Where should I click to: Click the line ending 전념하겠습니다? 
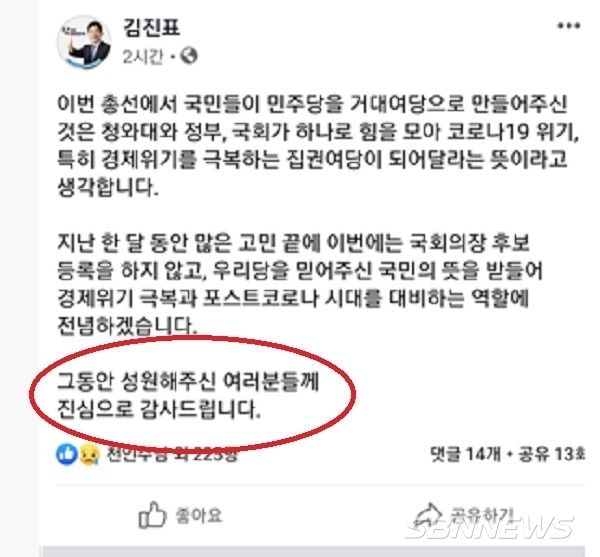pyautogui.click(x=127, y=325)
